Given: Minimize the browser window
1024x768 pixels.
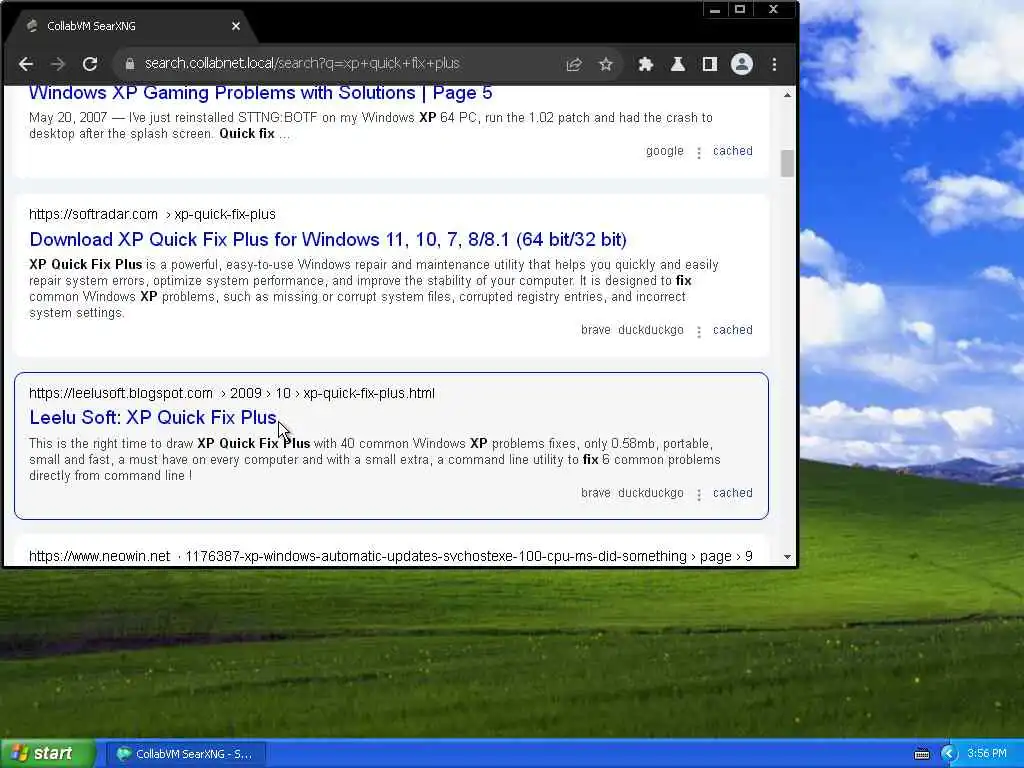Looking at the screenshot, I should [x=715, y=10].
